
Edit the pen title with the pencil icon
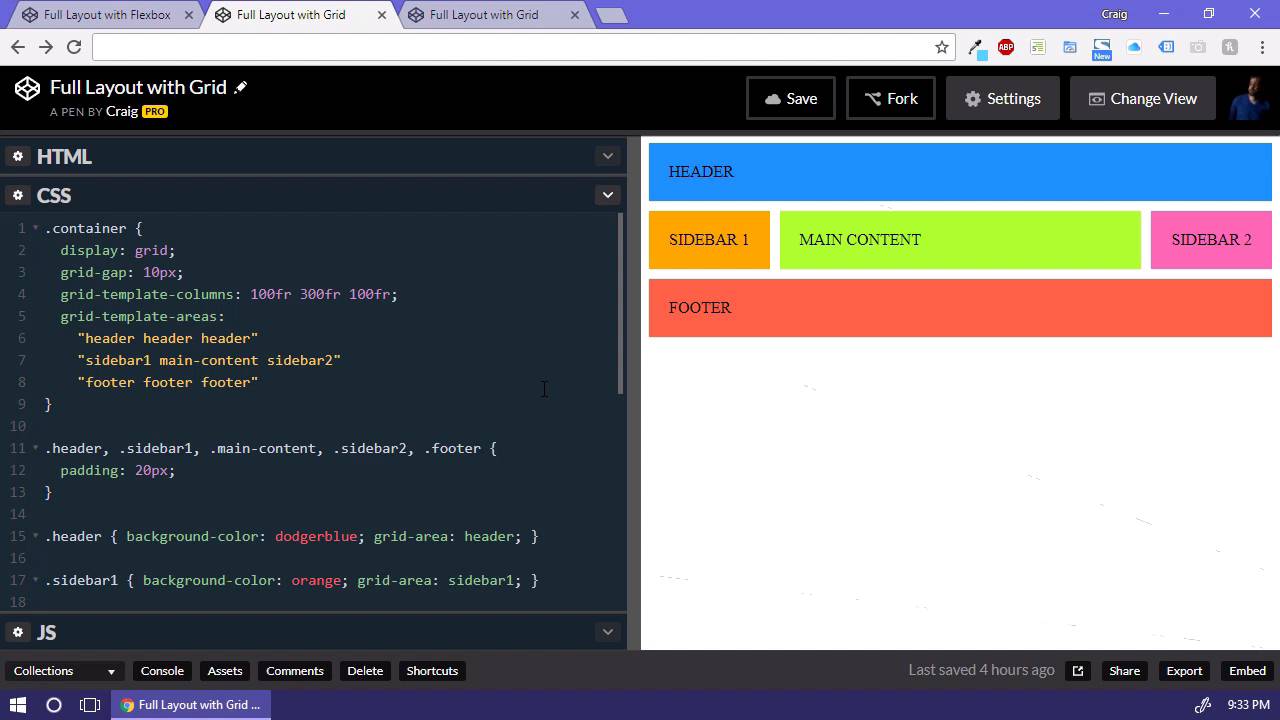pyautogui.click(x=241, y=88)
